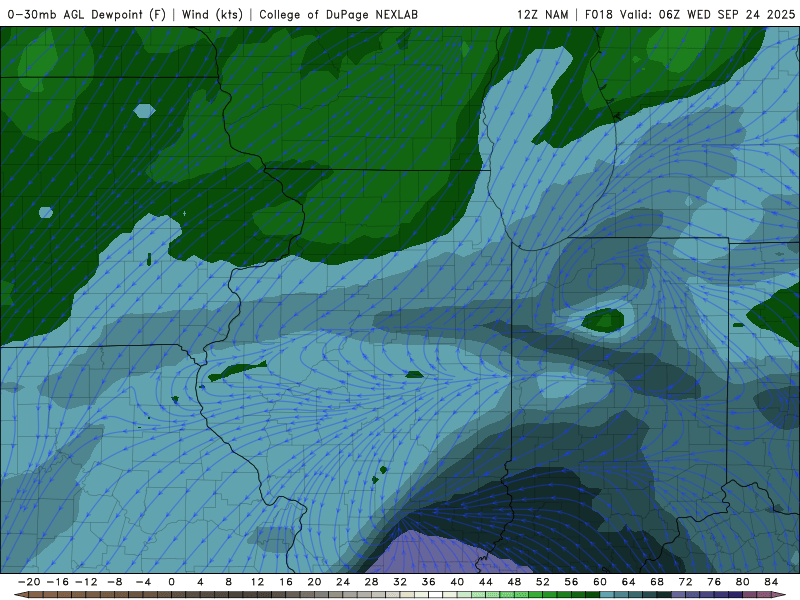Screen dimensions: 800x600
Task: Click the 56 label on the color scale
Action: tap(571, 582)
